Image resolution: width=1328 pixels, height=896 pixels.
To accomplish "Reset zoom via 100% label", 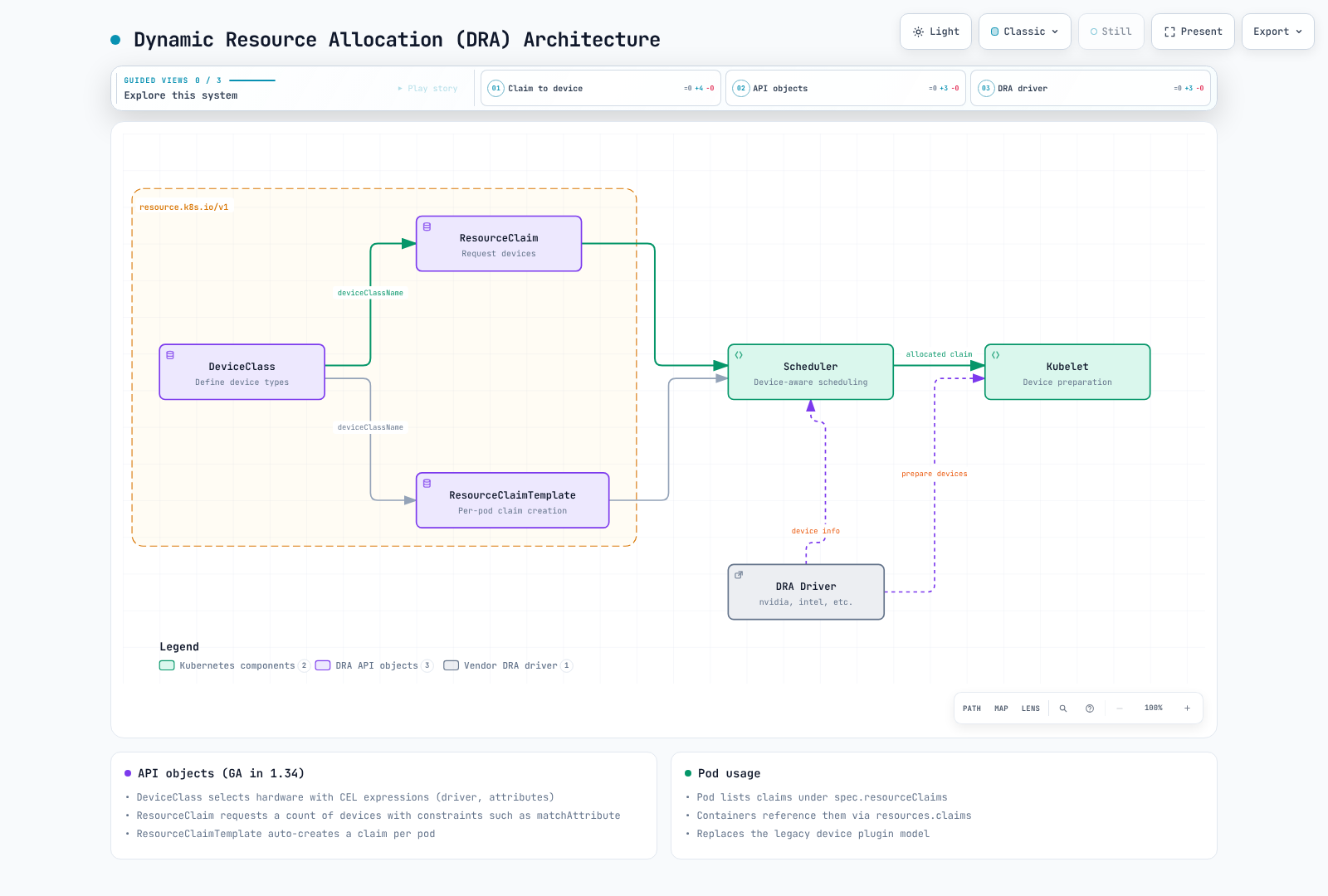I will pos(1154,709).
